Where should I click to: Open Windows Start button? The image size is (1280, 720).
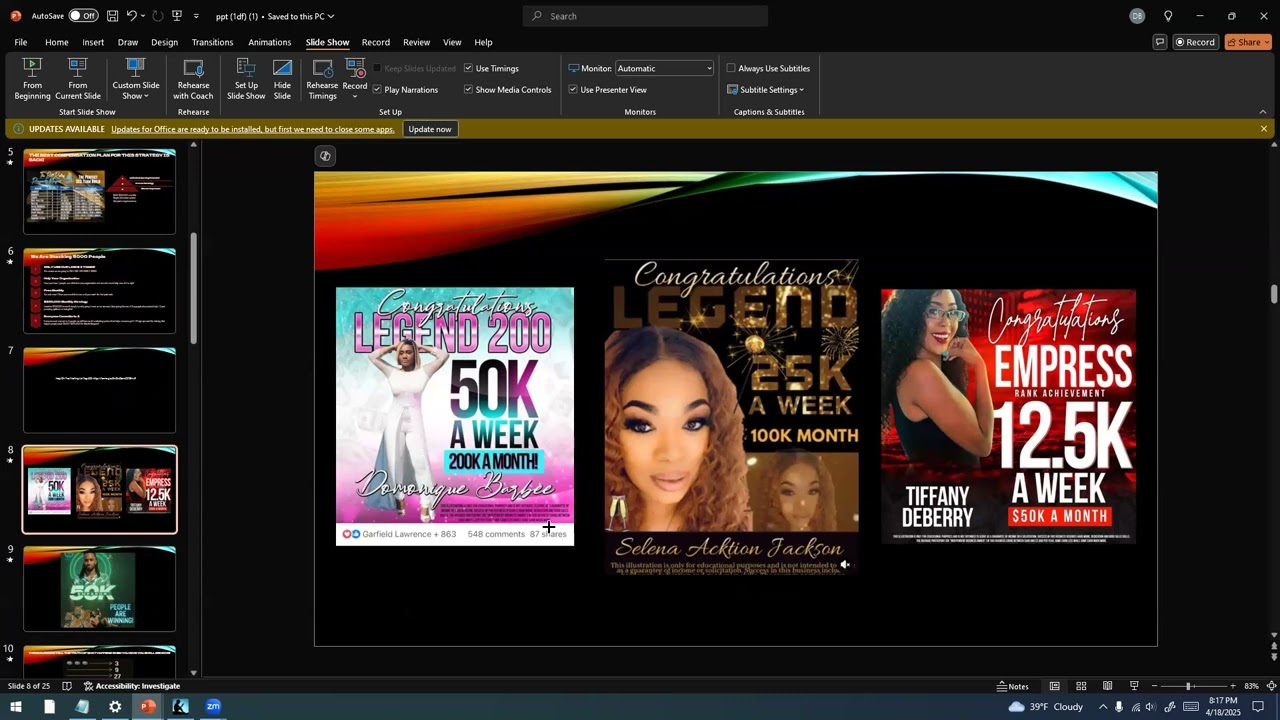16,707
